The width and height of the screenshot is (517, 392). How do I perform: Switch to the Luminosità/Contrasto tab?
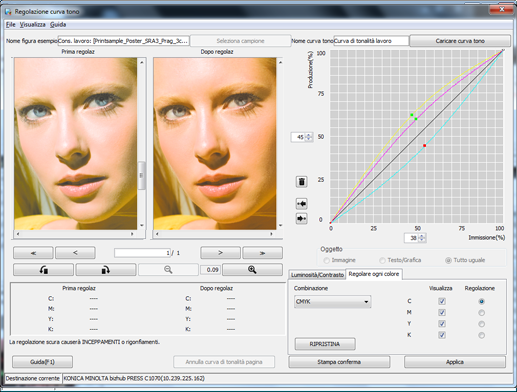click(x=317, y=275)
